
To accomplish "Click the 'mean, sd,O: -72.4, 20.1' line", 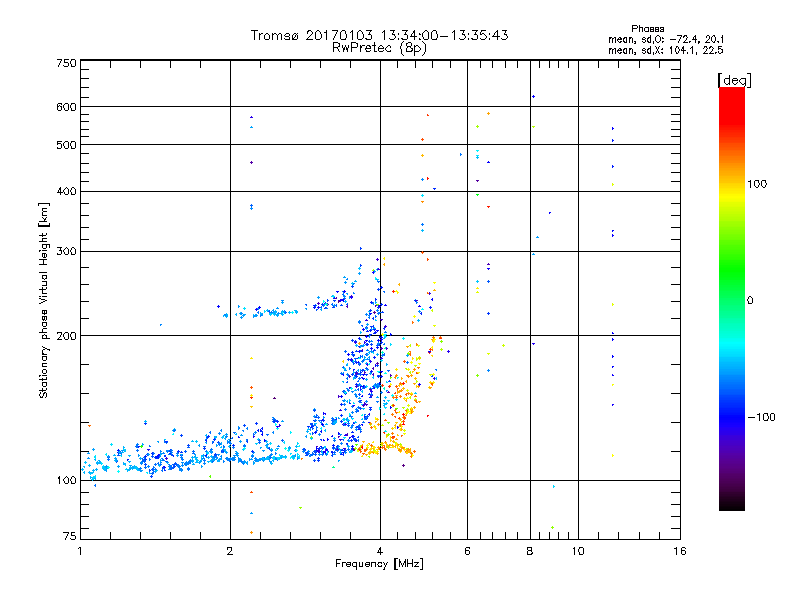I will [x=666, y=40].
